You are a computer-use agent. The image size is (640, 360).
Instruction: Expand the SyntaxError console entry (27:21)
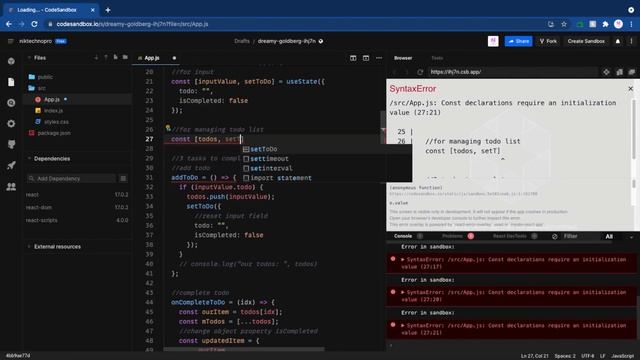coord(403,325)
